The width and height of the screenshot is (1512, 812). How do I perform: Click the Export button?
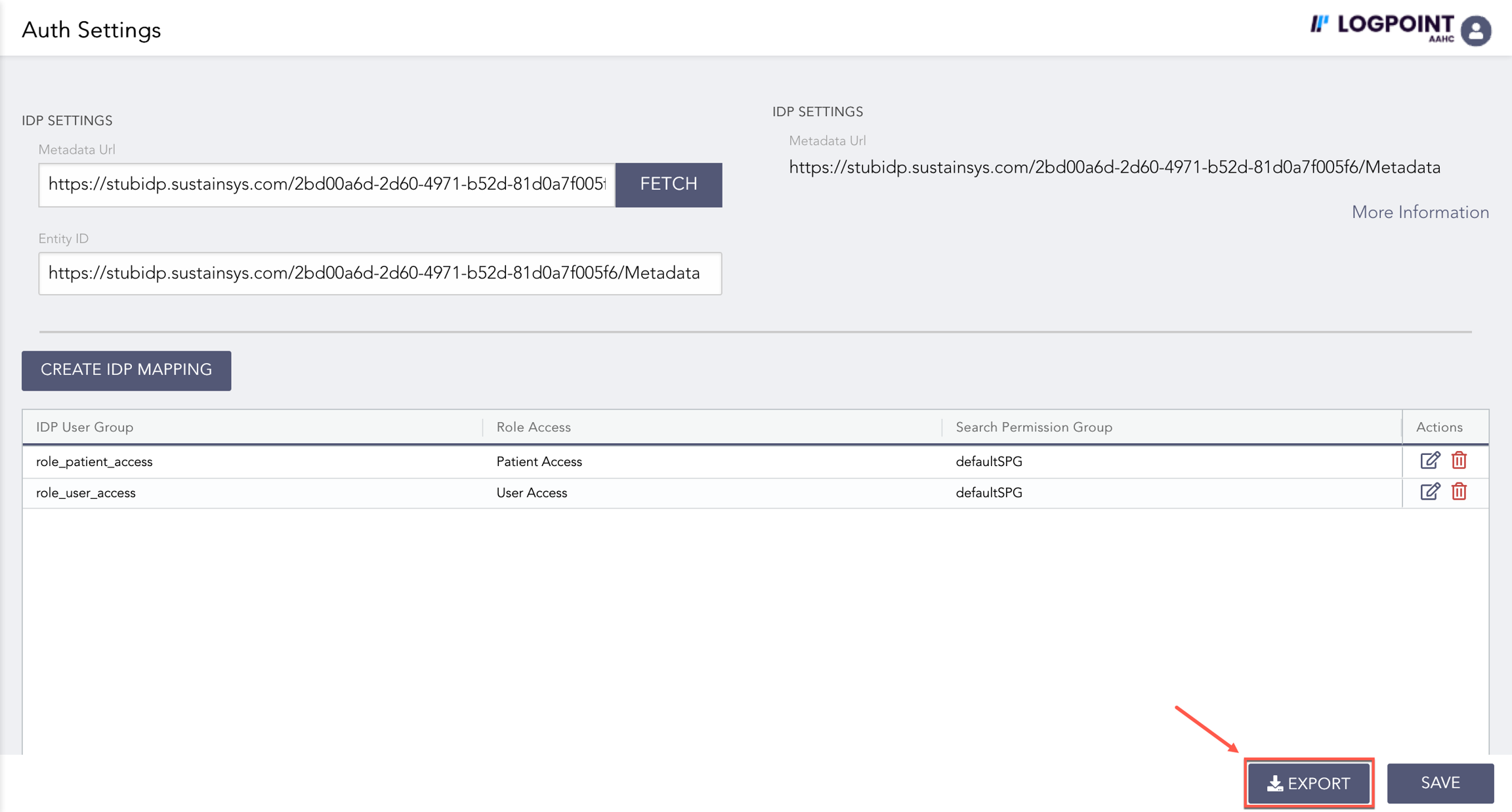click(1309, 782)
